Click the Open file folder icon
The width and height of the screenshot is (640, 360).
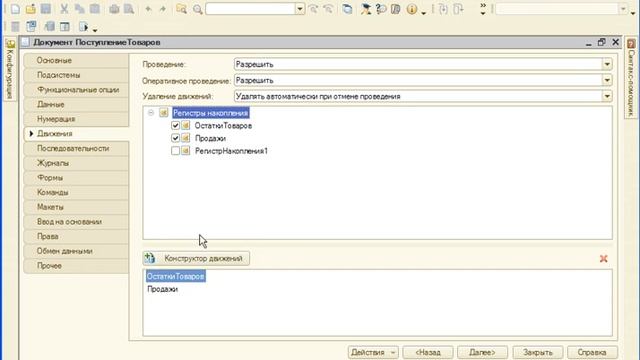click(31, 9)
